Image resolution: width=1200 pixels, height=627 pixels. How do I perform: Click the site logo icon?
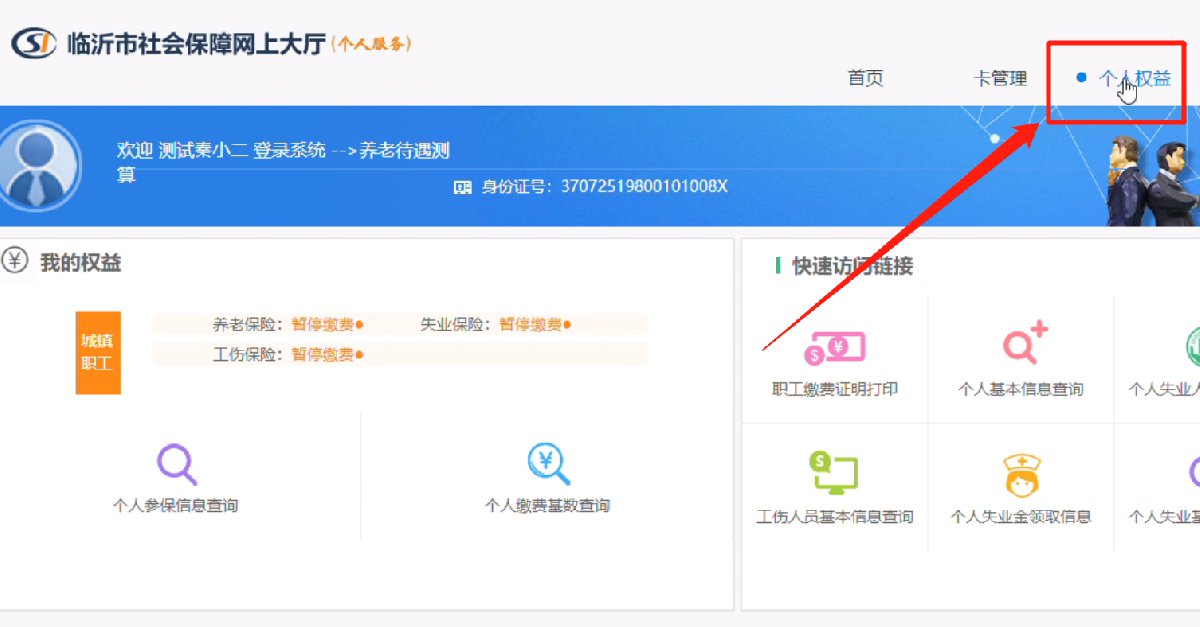point(34,44)
